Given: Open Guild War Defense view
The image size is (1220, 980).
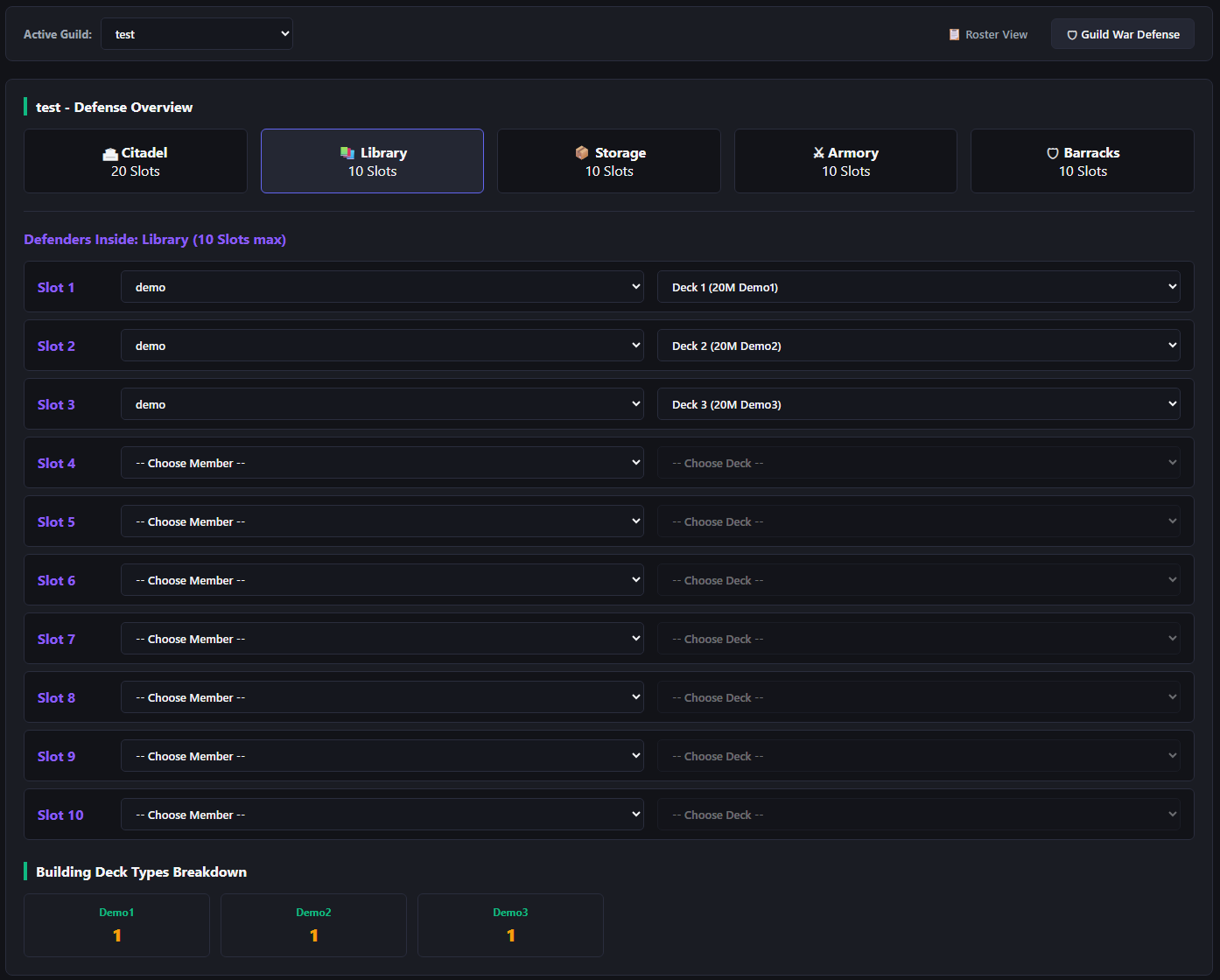Looking at the screenshot, I should 1123,35.
